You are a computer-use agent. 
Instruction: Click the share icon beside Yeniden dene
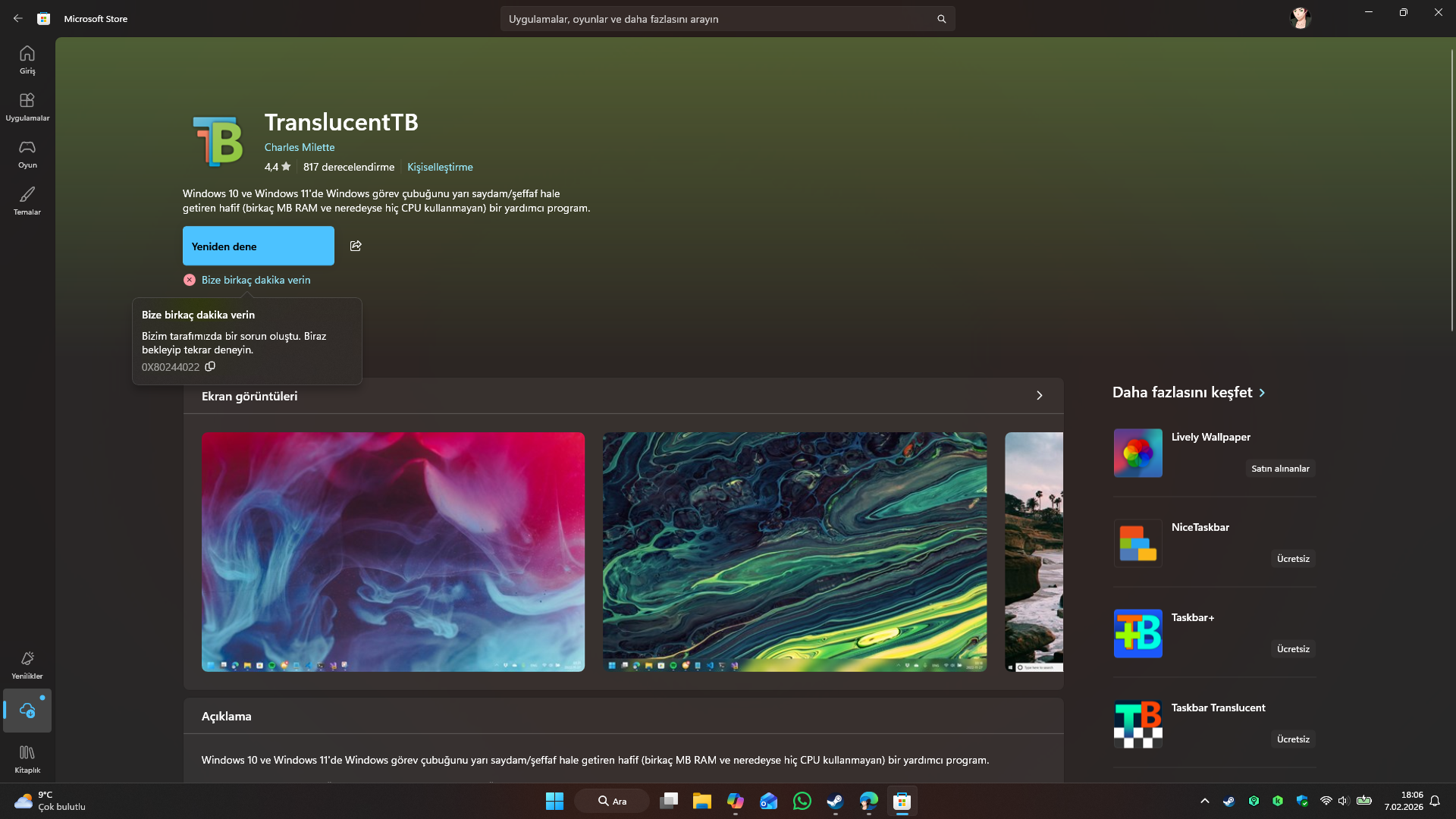pyautogui.click(x=356, y=246)
